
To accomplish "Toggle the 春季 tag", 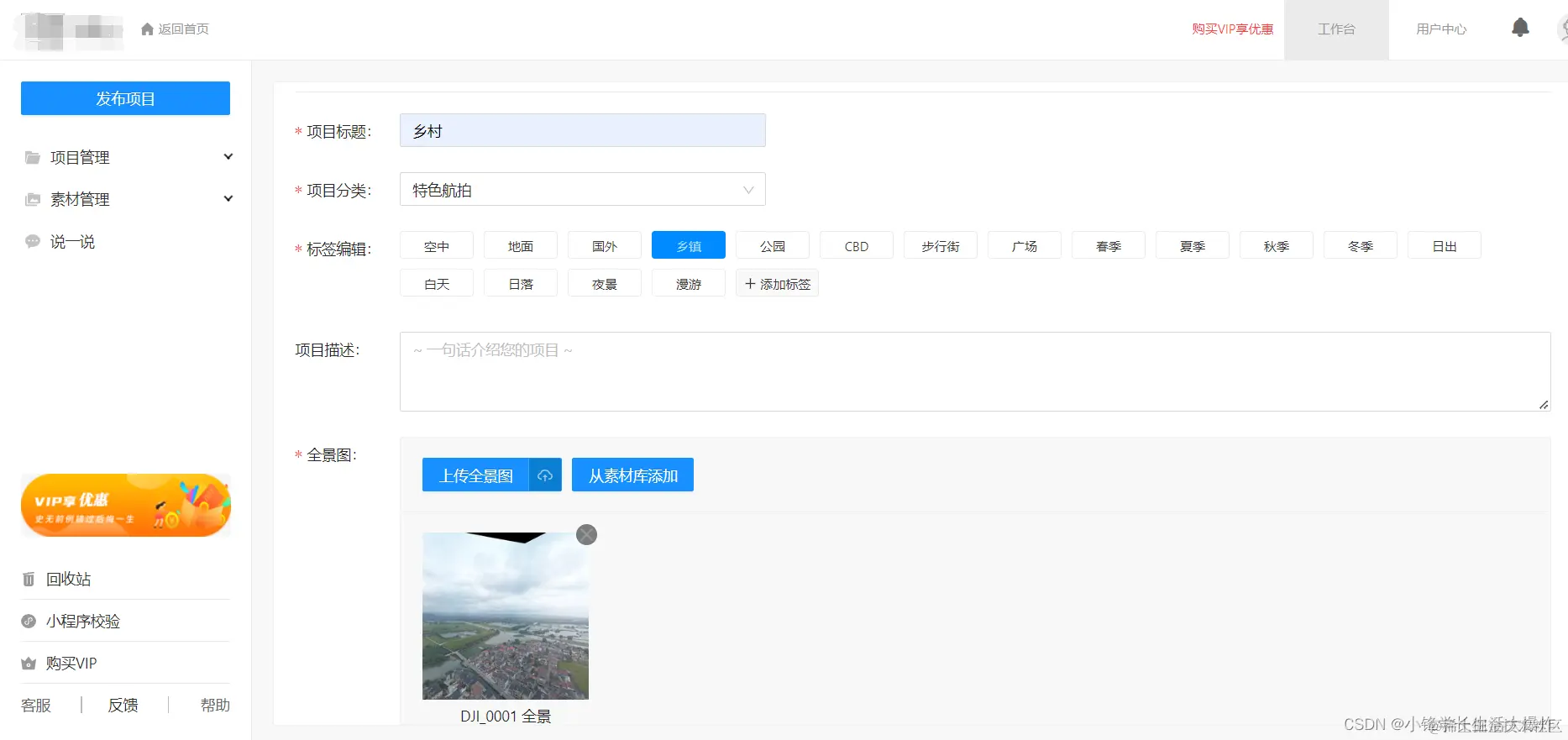I will [x=1109, y=245].
